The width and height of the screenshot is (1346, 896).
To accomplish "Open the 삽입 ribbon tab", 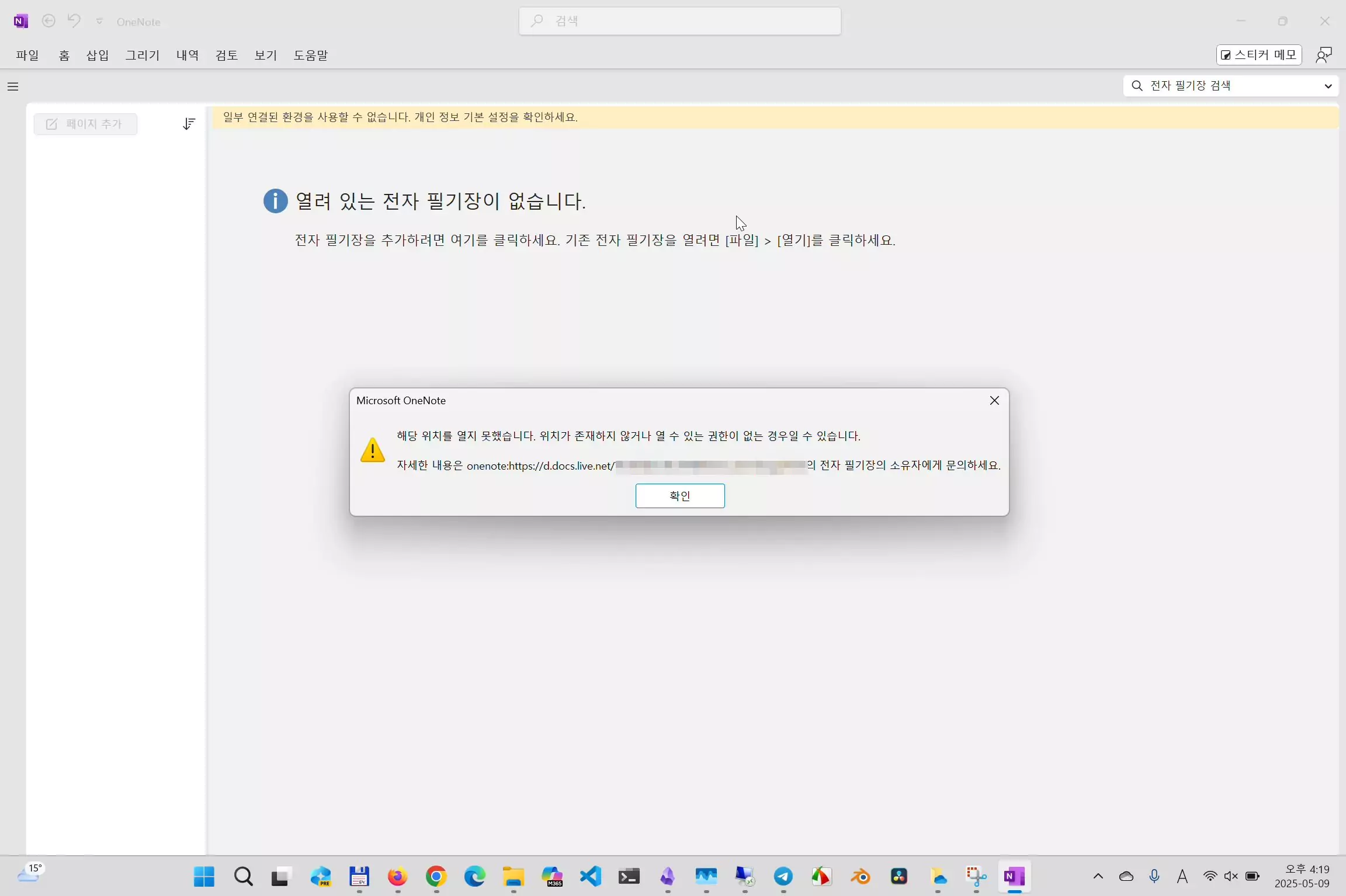I will [x=98, y=55].
